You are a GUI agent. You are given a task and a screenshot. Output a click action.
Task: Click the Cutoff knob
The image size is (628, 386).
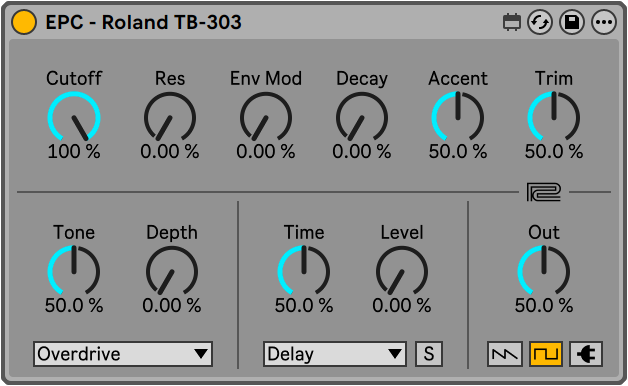tap(74, 117)
